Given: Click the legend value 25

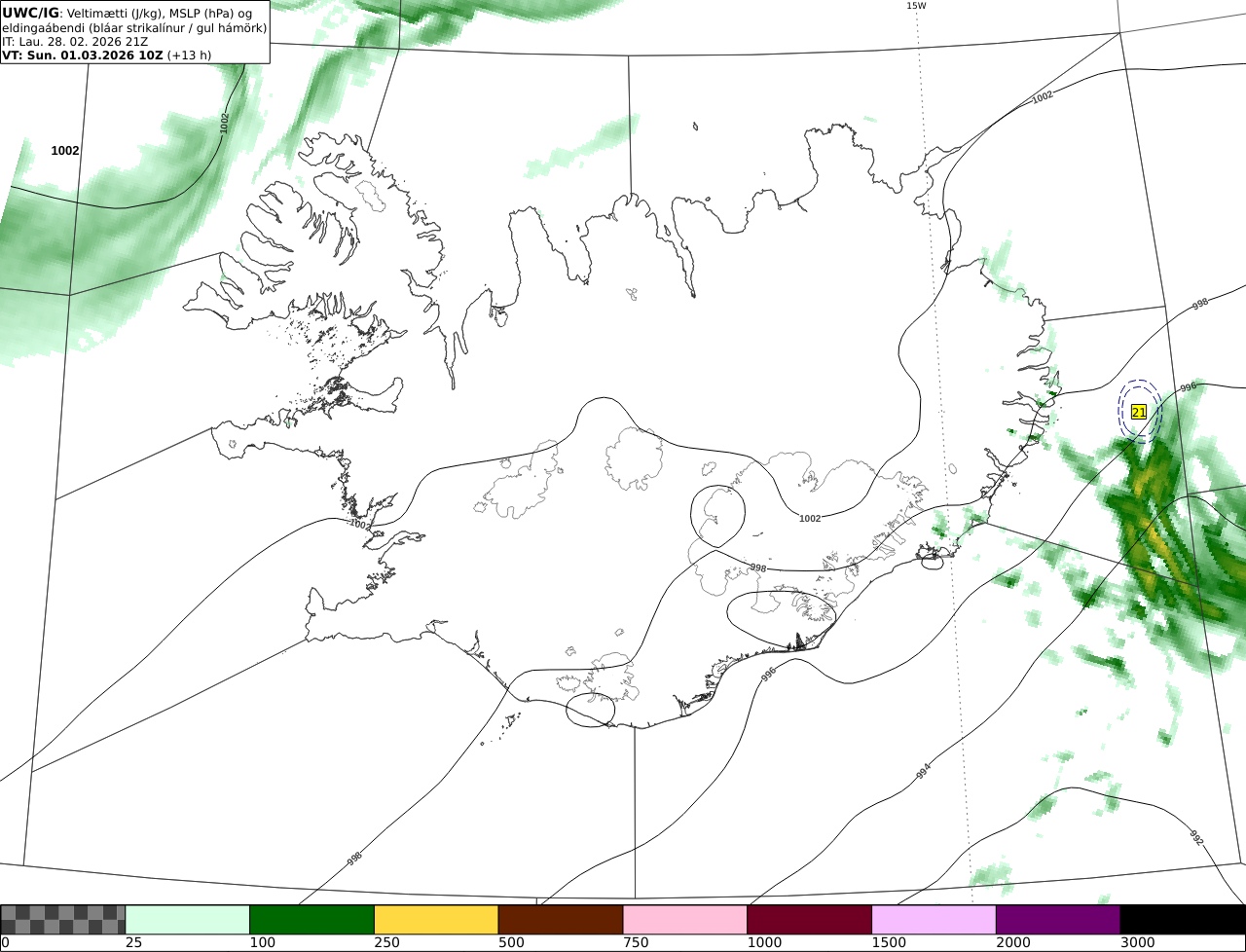Looking at the screenshot, I should pyautogui.click(x=132, y=943).
